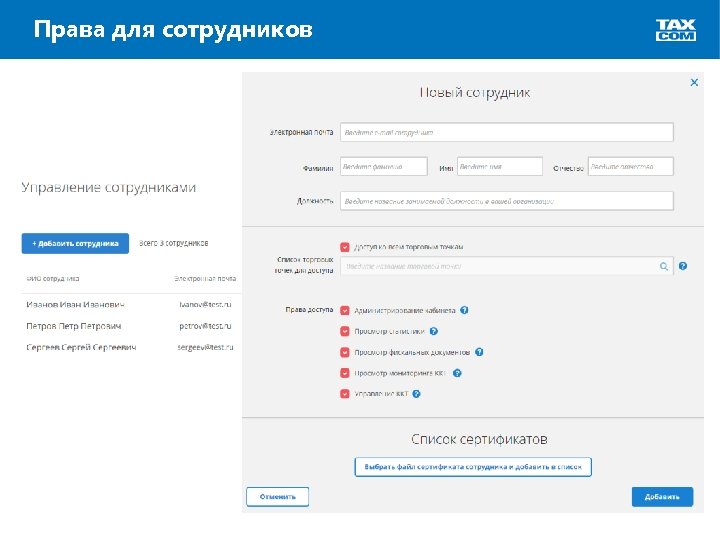Open help for Администрирование кабинета

point(464,310)
